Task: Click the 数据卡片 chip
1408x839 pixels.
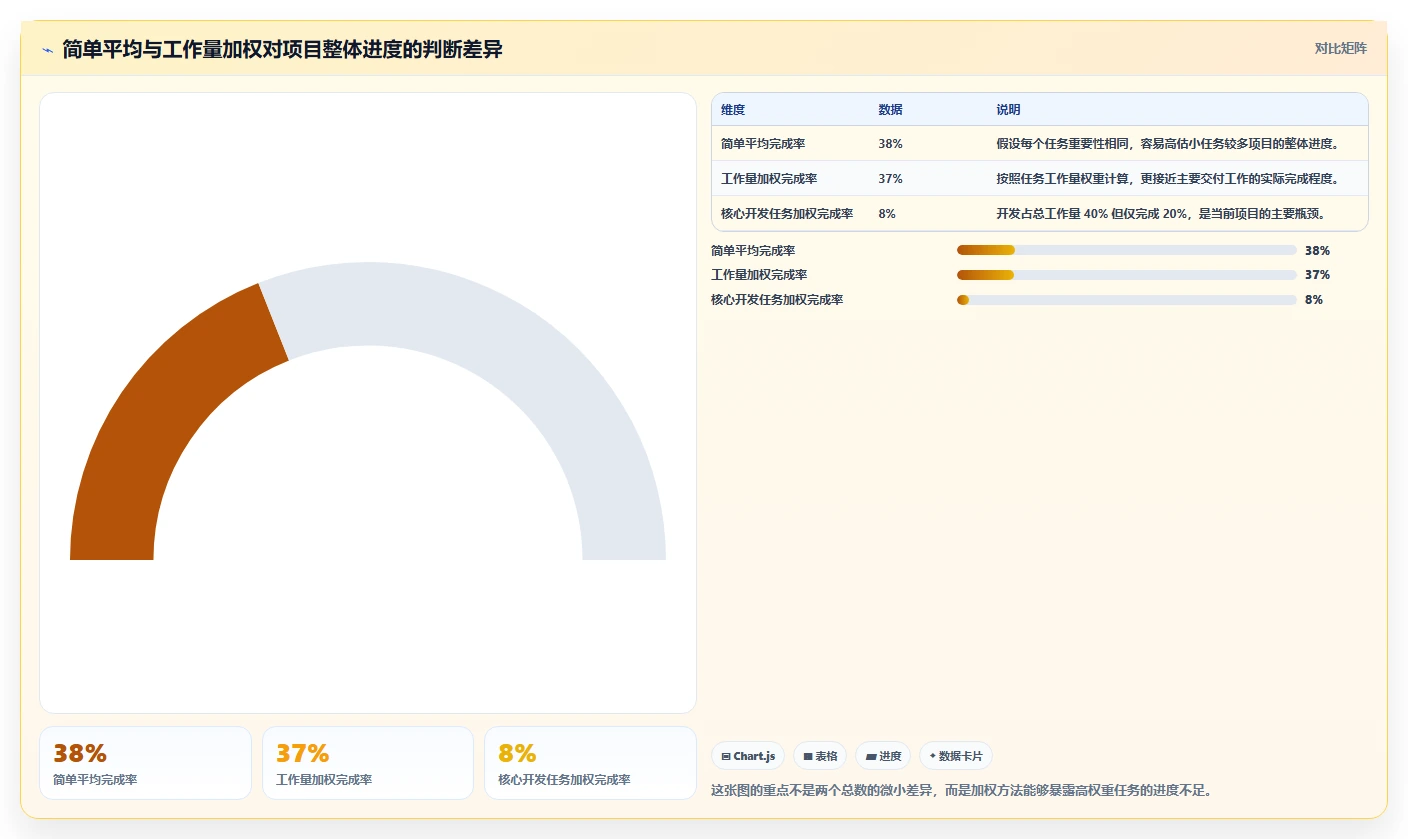Action: click(956, 756)
